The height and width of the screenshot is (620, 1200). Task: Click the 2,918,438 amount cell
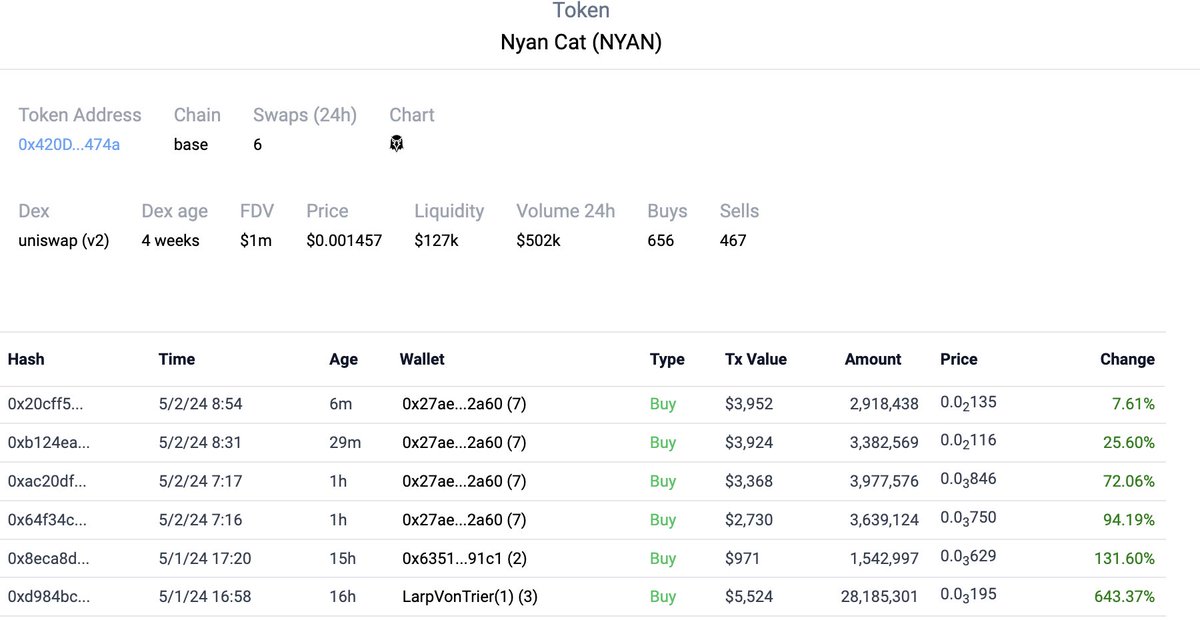[x=884, y=404]
